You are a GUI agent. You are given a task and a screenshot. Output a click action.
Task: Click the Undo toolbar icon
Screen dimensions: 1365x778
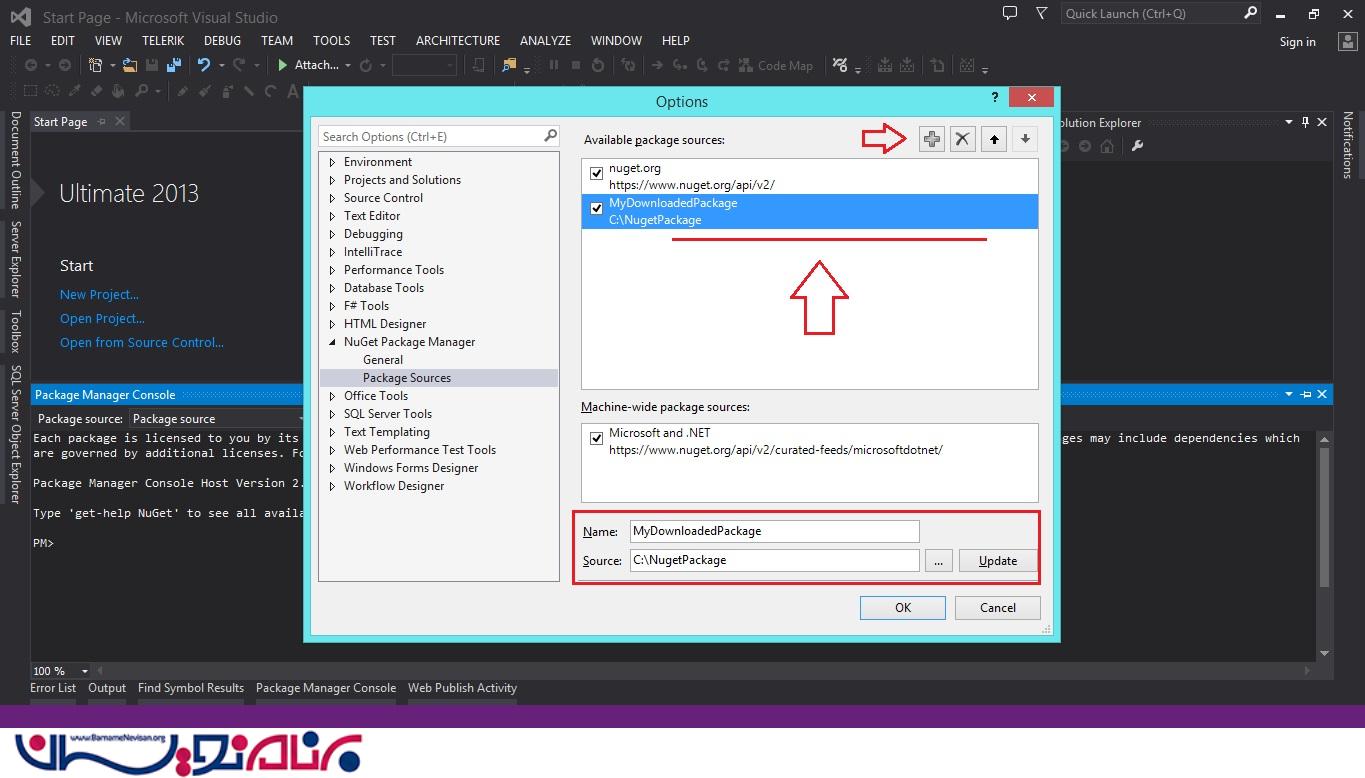click(204, 65)
